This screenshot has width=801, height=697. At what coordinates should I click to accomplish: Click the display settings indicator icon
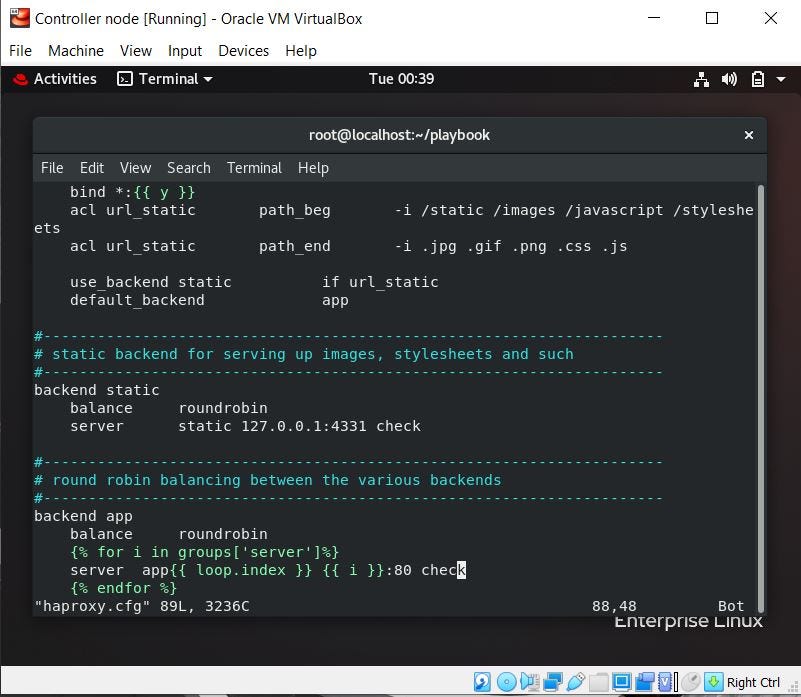622,682
